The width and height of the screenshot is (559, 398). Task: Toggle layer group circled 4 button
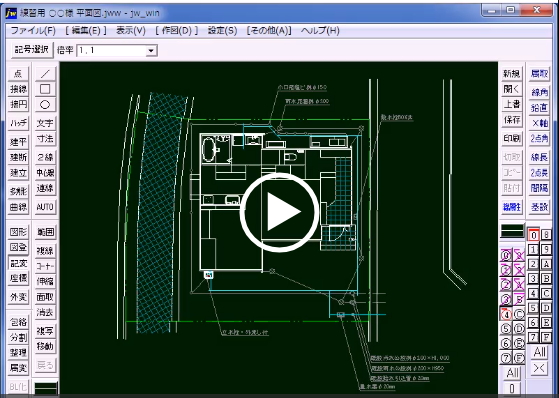click(506, 315)
